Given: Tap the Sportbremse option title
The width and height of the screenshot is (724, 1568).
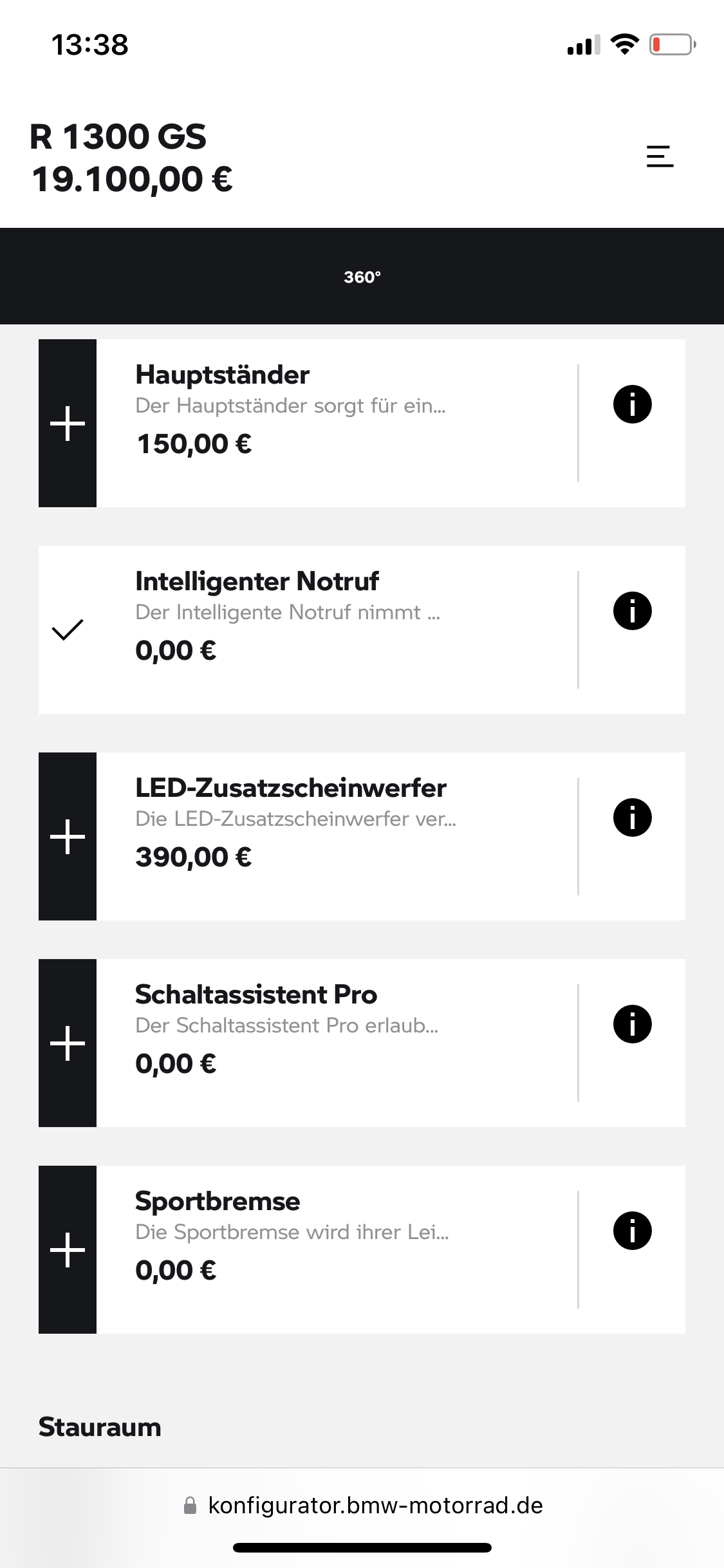Looking at the screenshot, I should pos(218,1201).
